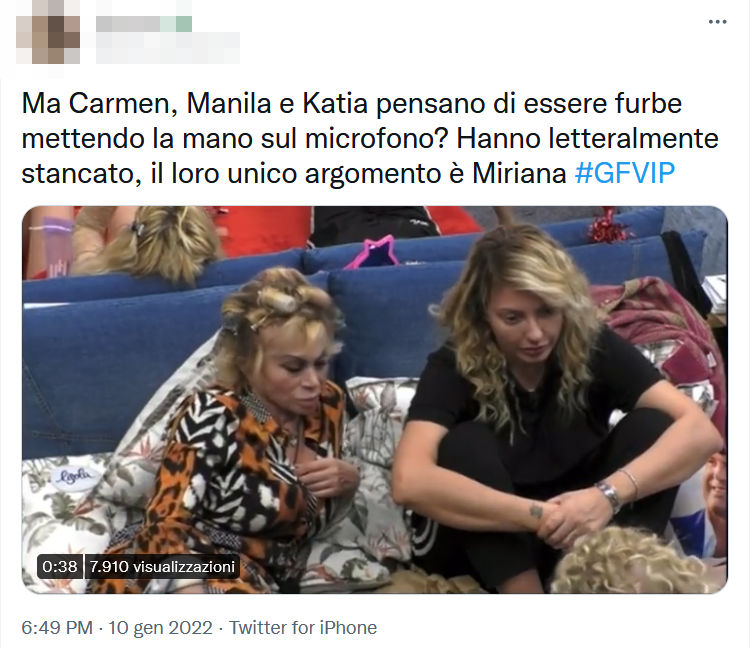Click the blurred display name of author
Screen dimensions: 754x648
144,24
